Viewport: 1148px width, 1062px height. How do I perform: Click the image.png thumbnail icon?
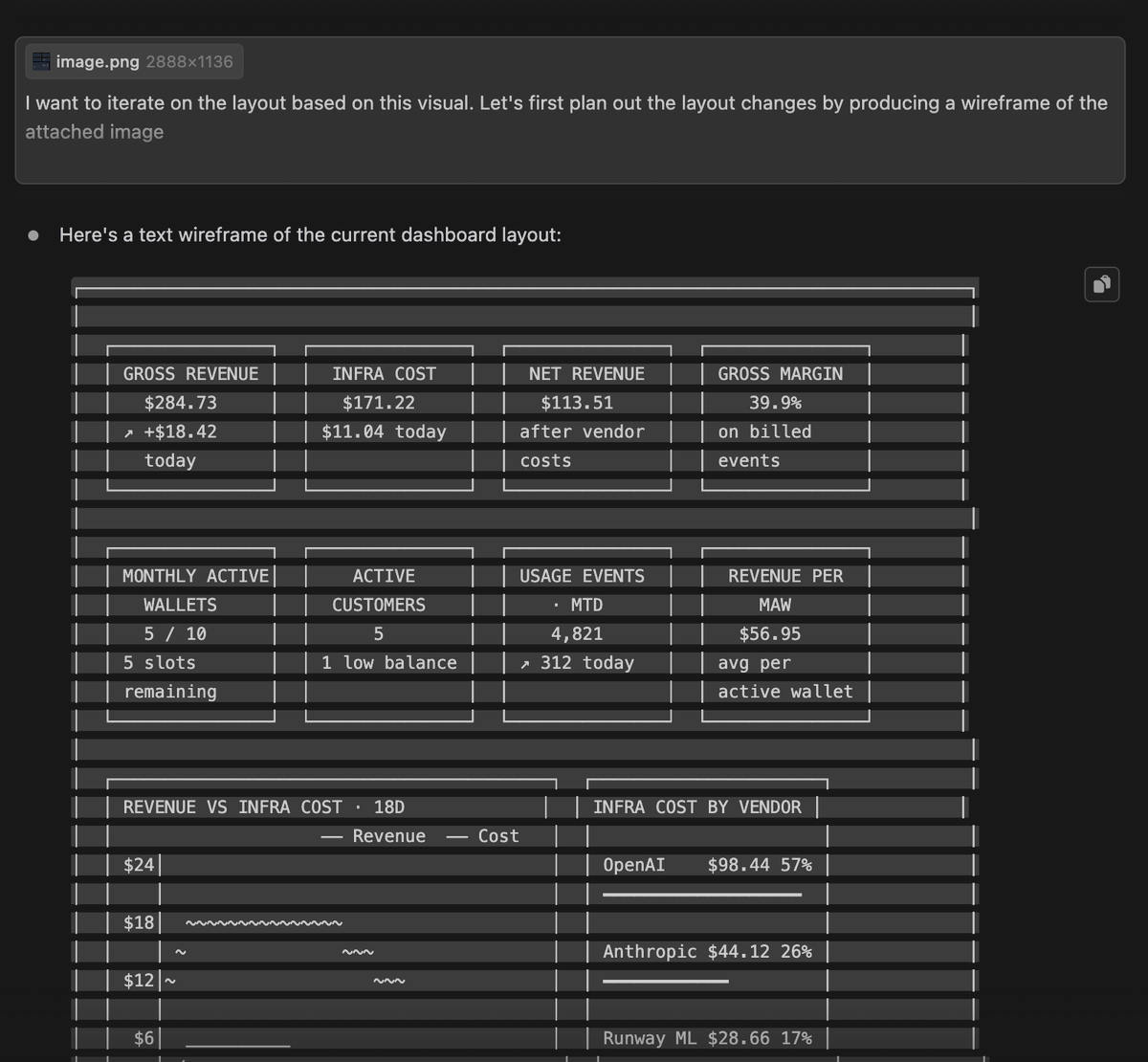click(x=41, y=61)
